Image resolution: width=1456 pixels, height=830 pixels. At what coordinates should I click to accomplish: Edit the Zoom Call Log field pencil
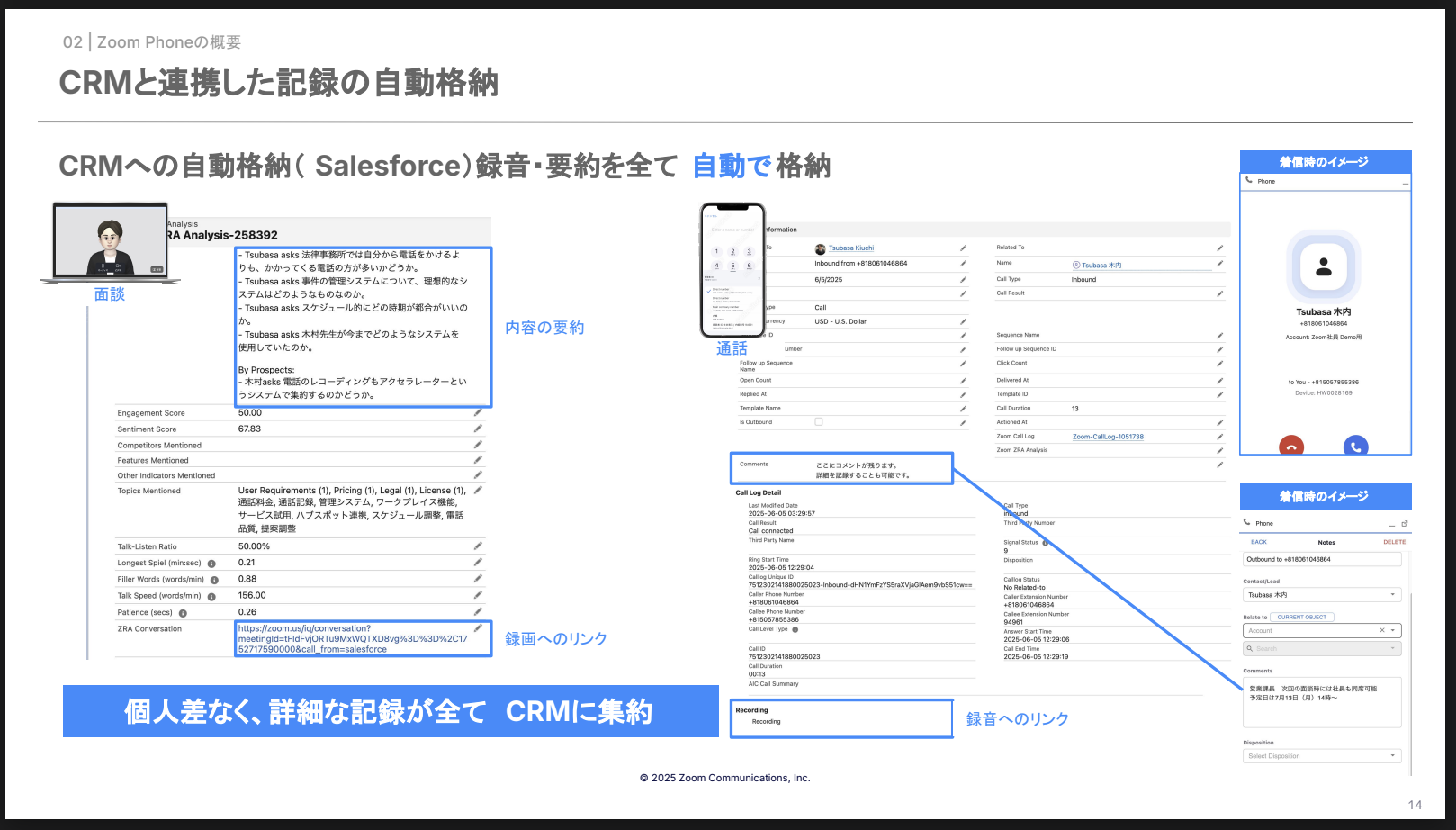coord(1220,437)
